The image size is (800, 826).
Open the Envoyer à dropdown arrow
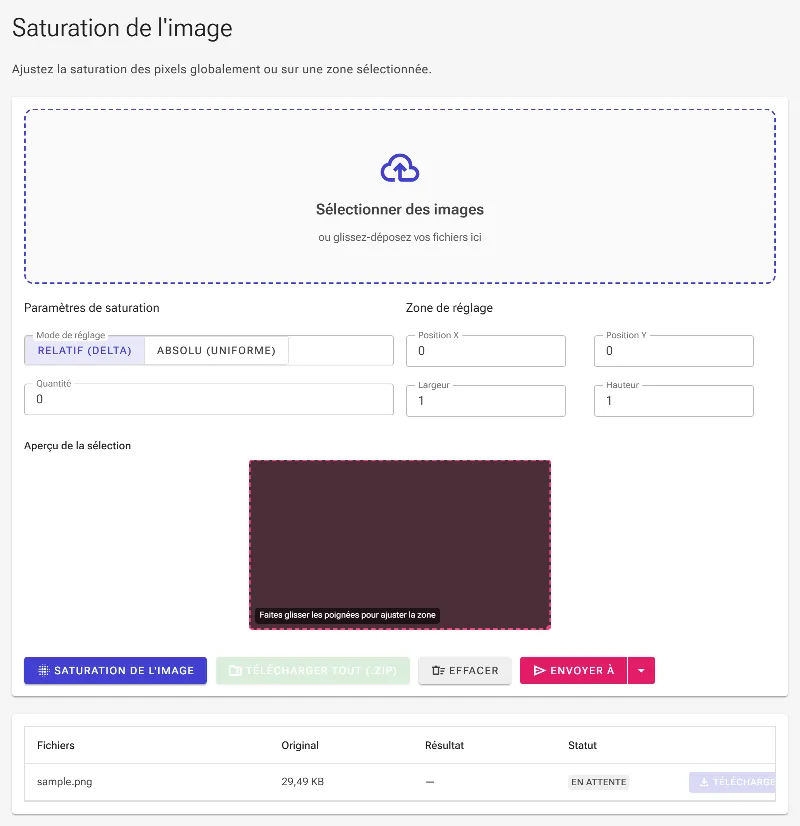[641, 671]
